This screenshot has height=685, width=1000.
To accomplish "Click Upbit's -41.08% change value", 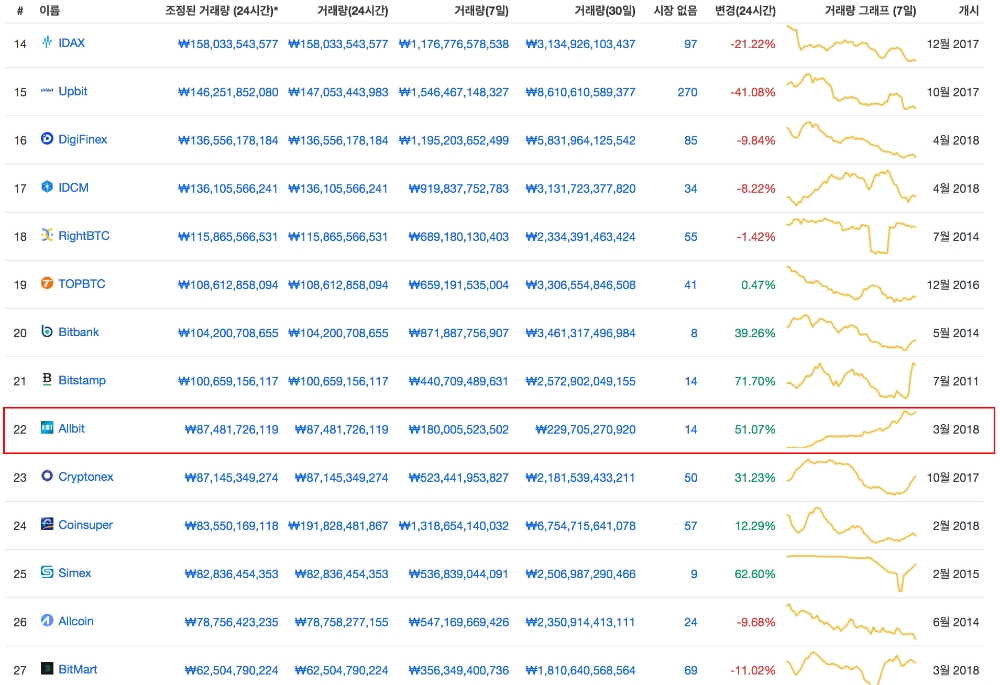I will click(x=753, y=92).
